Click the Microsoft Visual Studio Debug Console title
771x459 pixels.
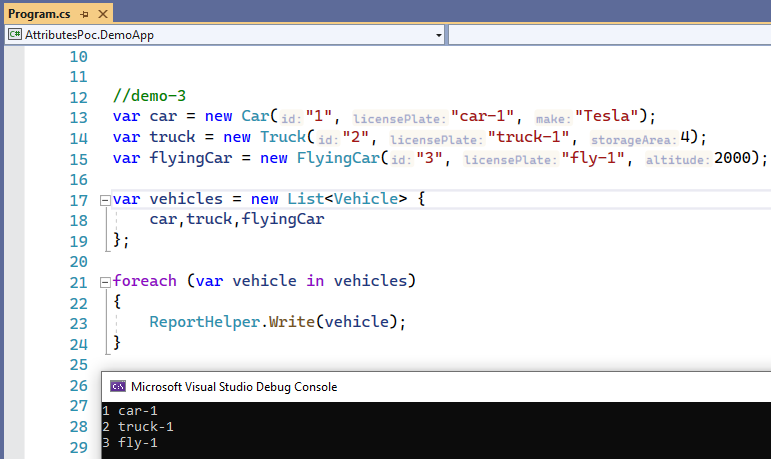pyautogui.click(x=234, y=387)
